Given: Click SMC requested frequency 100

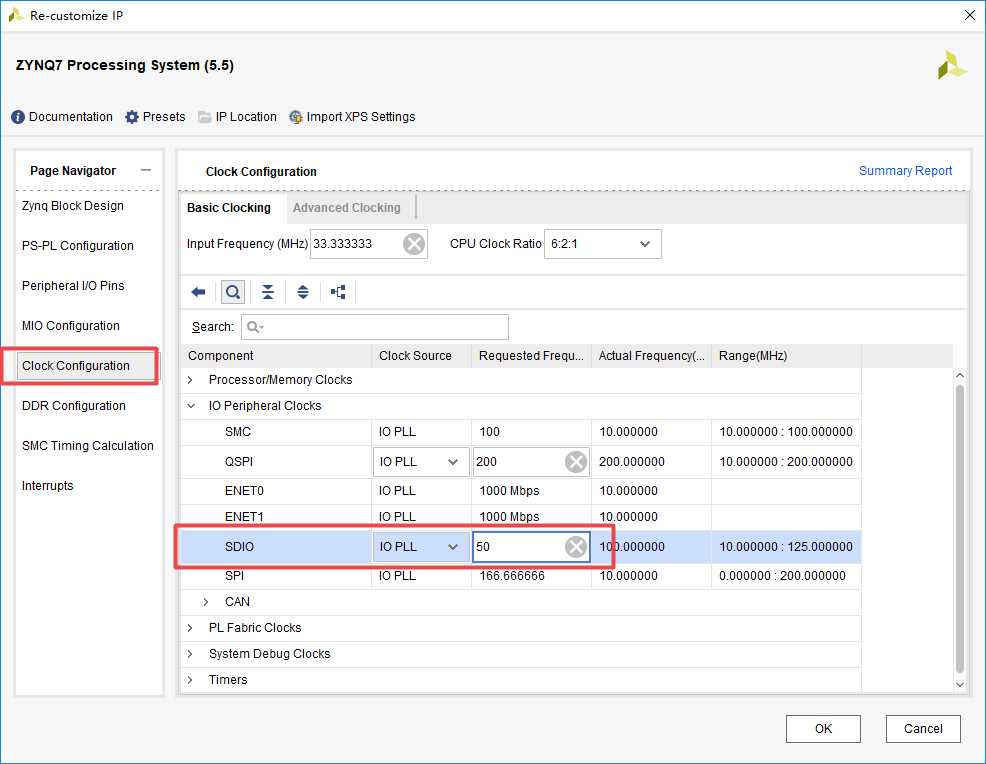Looking at the screenshot, I should [x=489, y=432].
